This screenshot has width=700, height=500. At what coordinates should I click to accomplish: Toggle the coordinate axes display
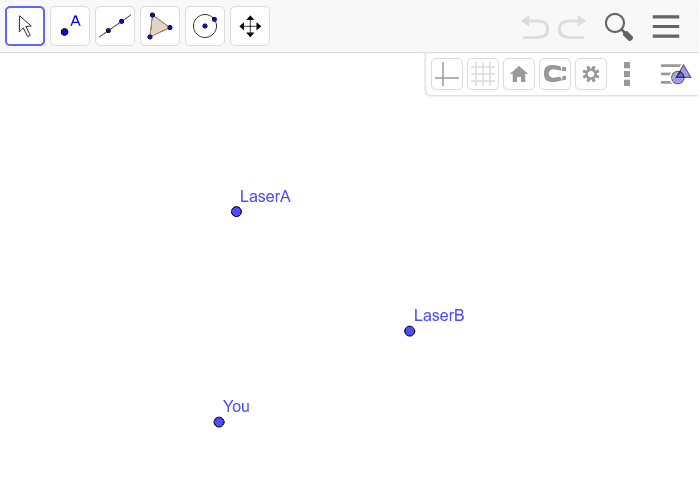pos(447,74)
